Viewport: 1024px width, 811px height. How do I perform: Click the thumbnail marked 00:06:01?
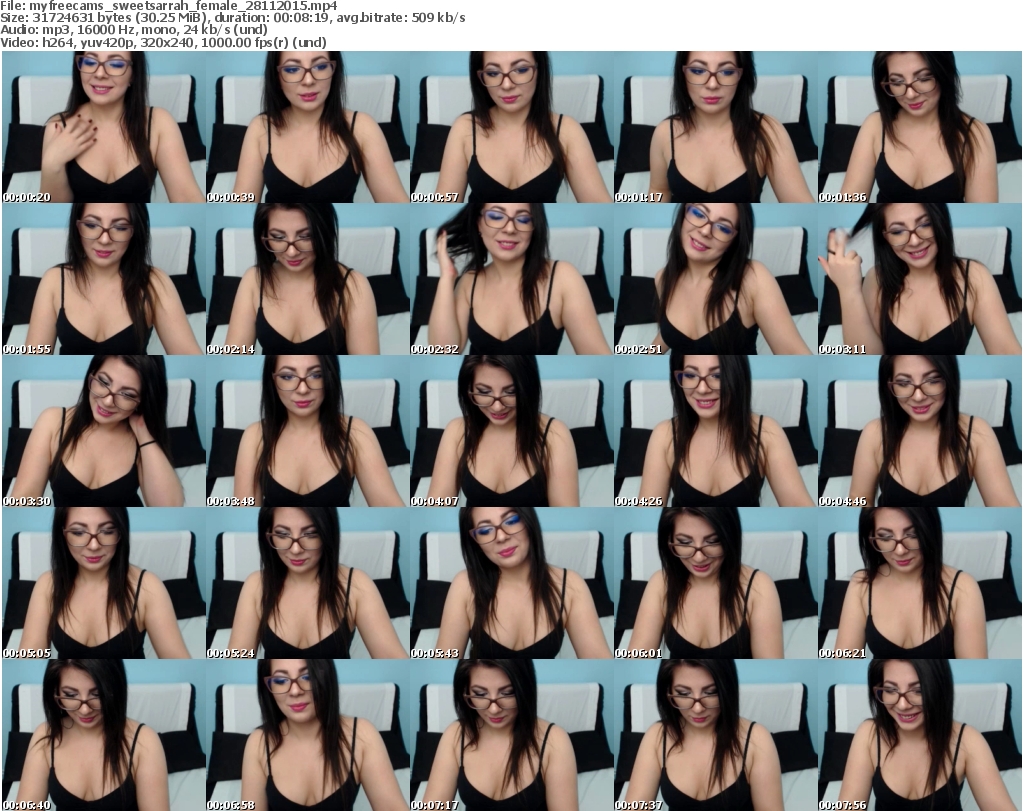pyautogui.click(x=715, y=583)
